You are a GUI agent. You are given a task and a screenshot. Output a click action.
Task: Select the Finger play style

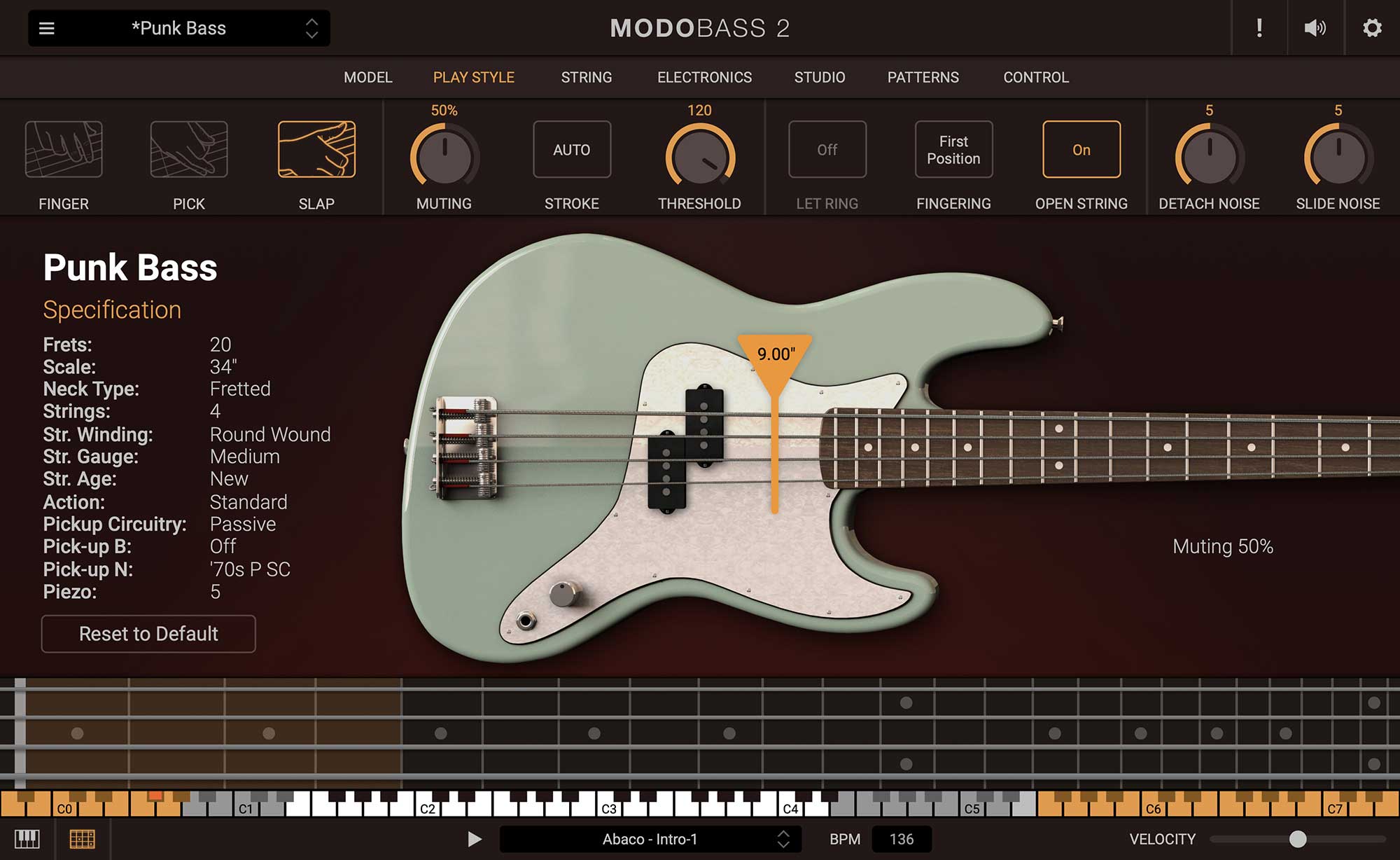click(64, 150)
